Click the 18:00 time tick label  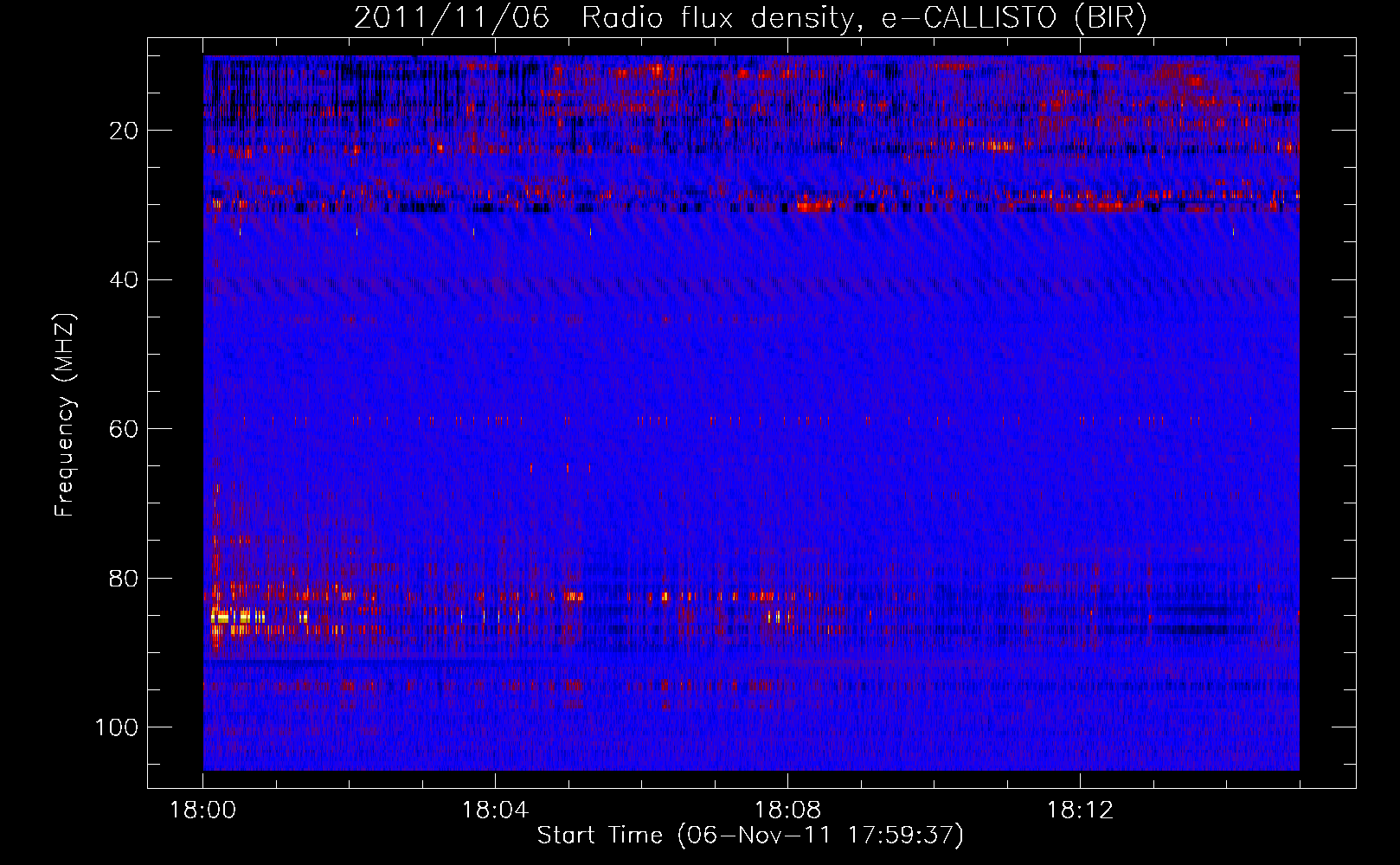click(x=203, y=811)
